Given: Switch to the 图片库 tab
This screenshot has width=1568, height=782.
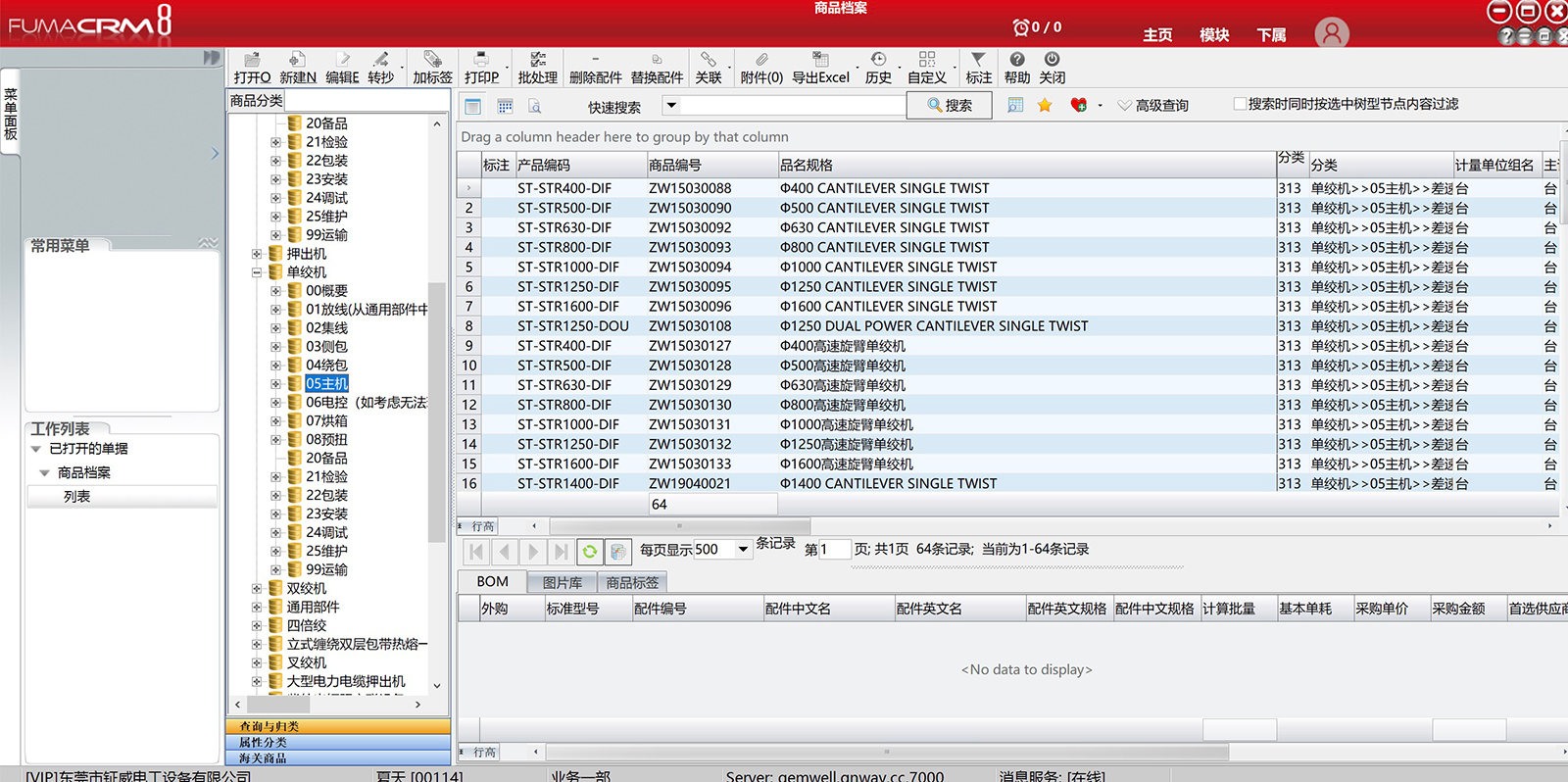Looking at the screenshot, I should coord(562,582).
